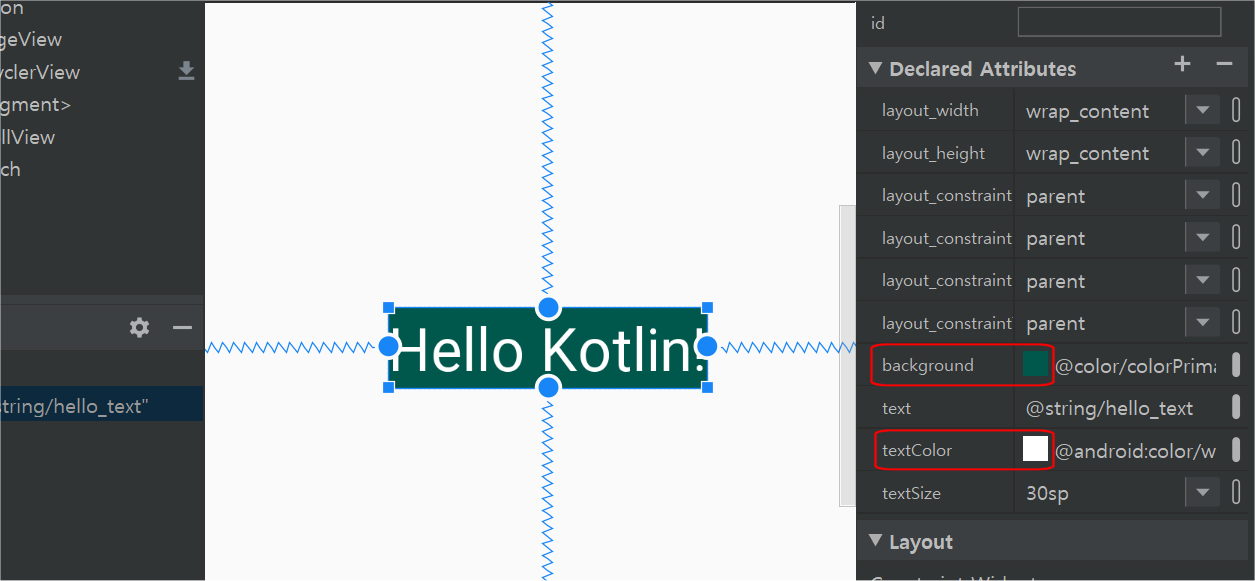The height and width of the screenshot is (581, 1255).
Task: Select the bottom constraint handle of TextView
Action: (x=548, y=387)
